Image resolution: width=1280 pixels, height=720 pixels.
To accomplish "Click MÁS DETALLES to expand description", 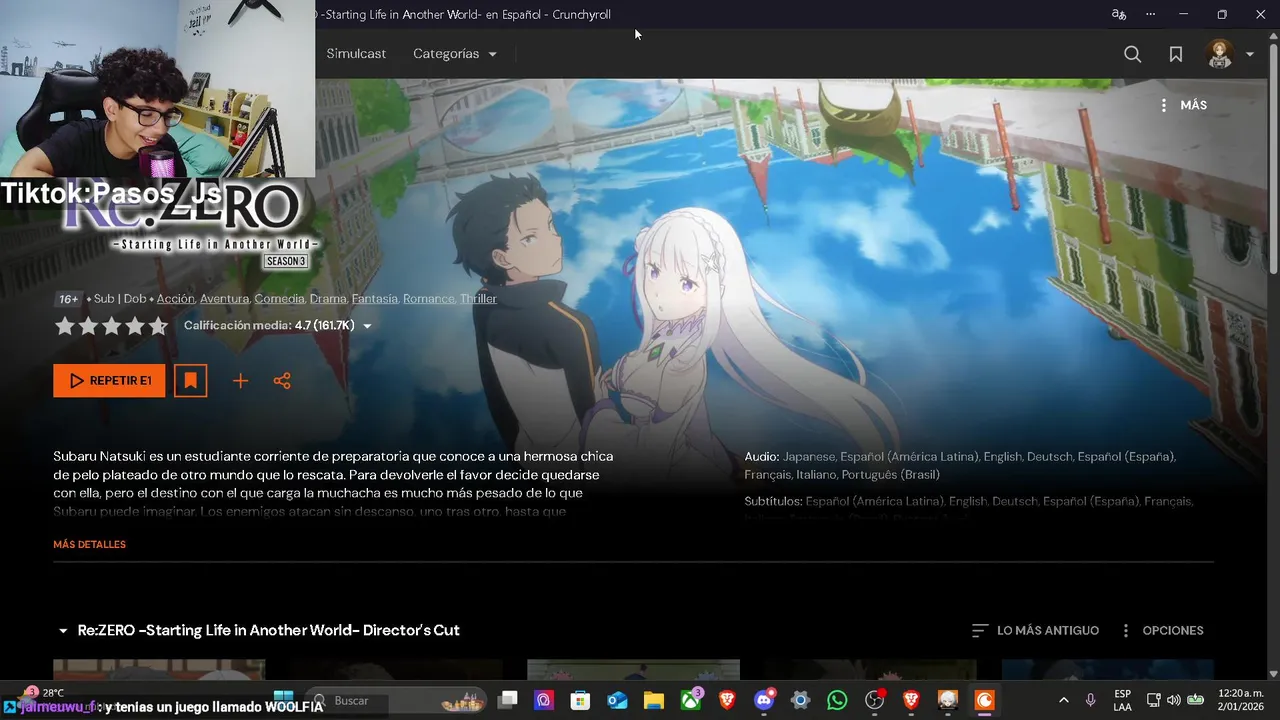I will tap(89, 545).
